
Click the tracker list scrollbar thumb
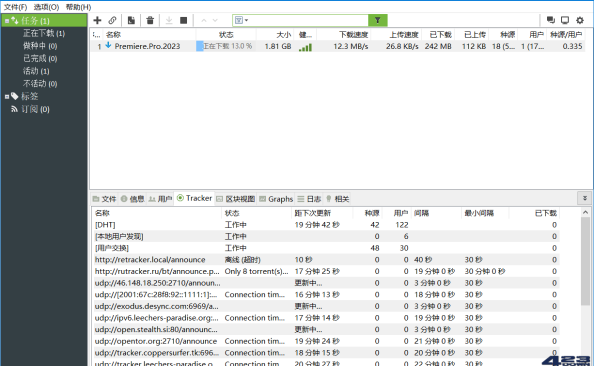[585, 261]
